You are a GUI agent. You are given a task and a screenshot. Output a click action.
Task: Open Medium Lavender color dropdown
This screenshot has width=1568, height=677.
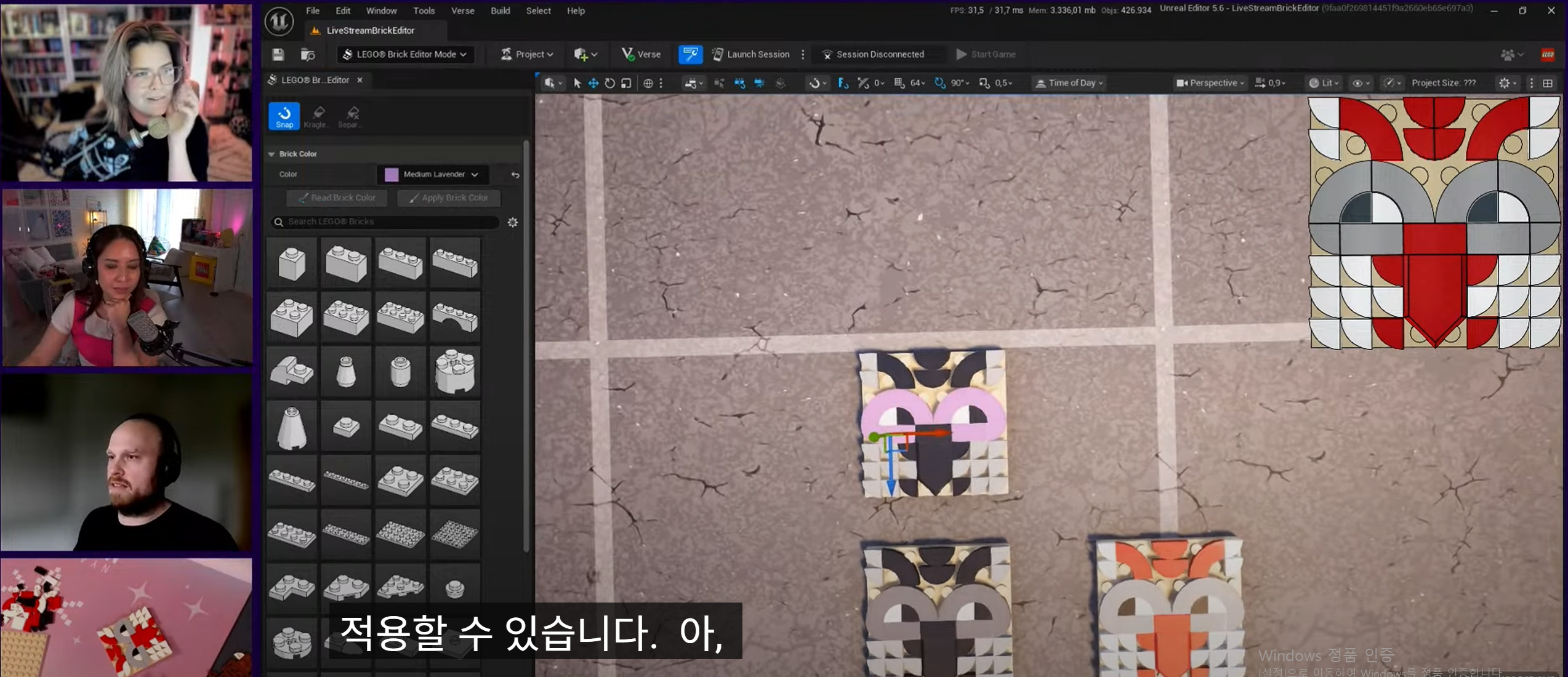(x=433, y=175)
